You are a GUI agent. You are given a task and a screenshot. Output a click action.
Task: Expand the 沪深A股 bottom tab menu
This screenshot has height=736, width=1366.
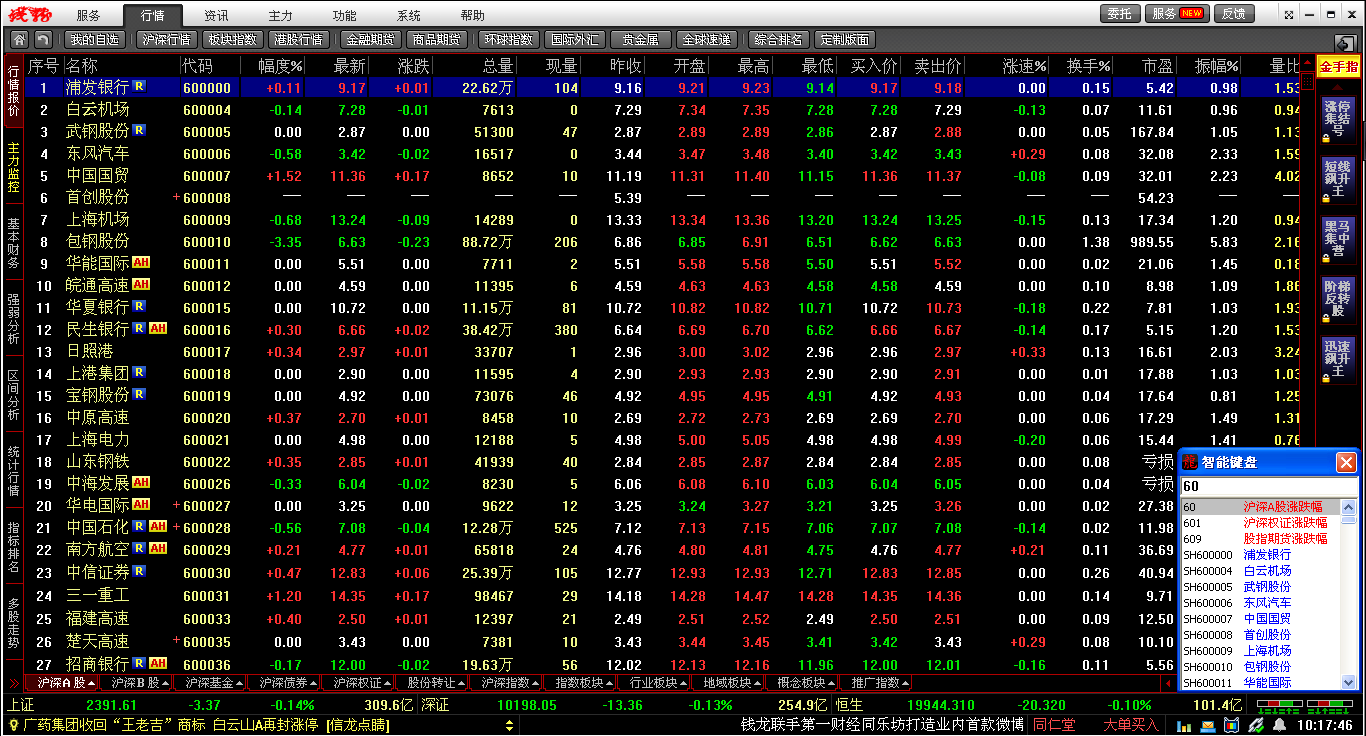pyautogui.click(x=92, y=684)
